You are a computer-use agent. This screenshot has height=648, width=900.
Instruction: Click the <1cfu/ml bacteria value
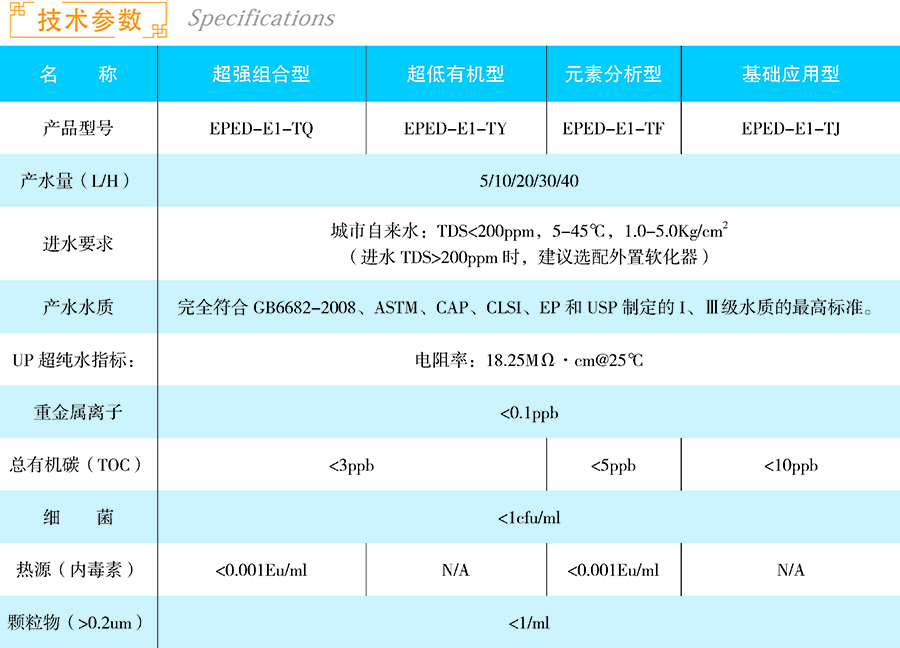529,517
